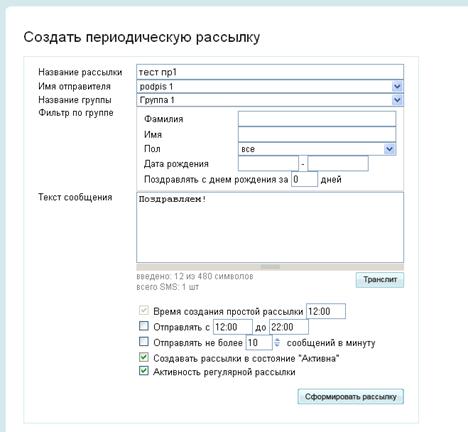The image size is (468, 432).
Task: Enable the 'Отправлять не более' limit checkbox
Action: click(x=144, y=342)
